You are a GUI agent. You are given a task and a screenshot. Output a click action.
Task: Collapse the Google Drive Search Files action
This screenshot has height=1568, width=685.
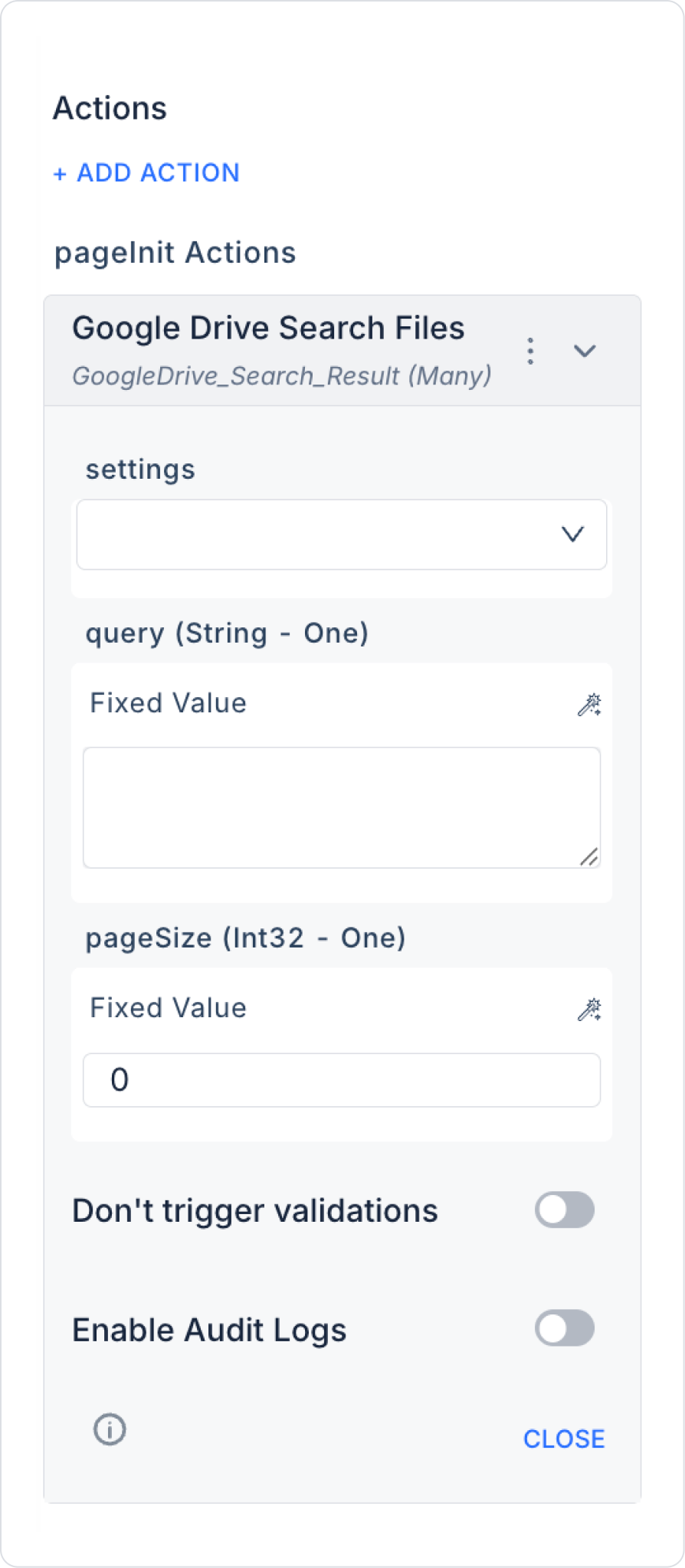(x=585, y=351)
